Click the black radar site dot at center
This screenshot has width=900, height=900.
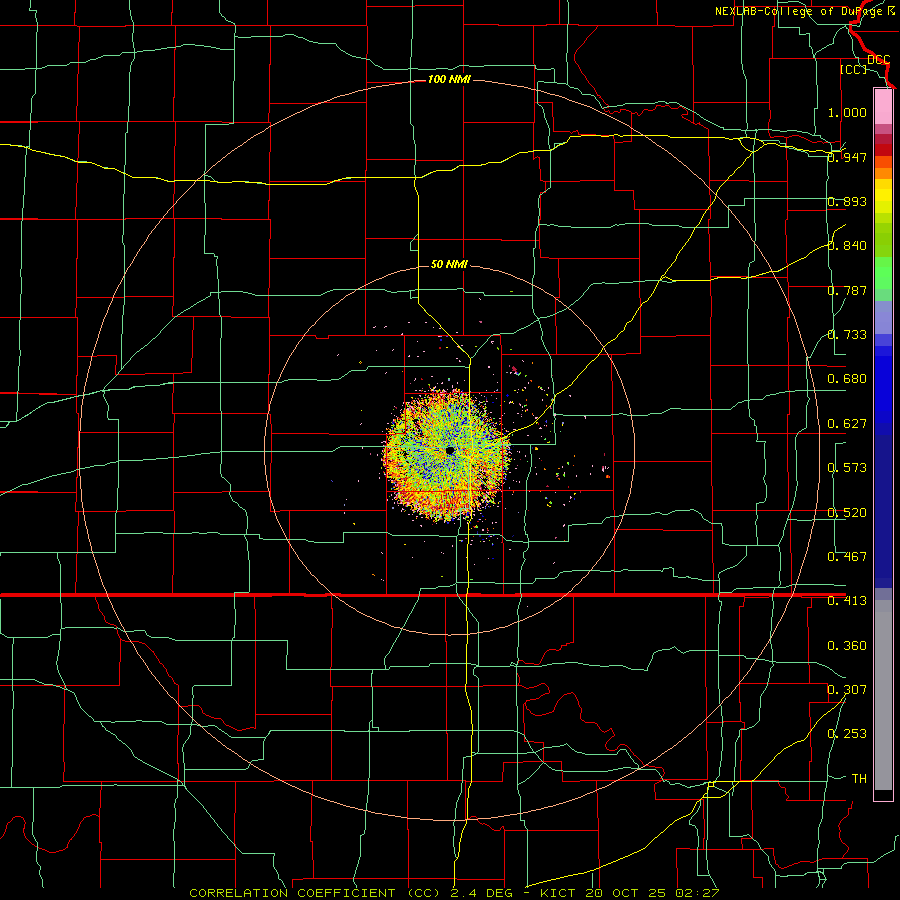pos(450,451)
